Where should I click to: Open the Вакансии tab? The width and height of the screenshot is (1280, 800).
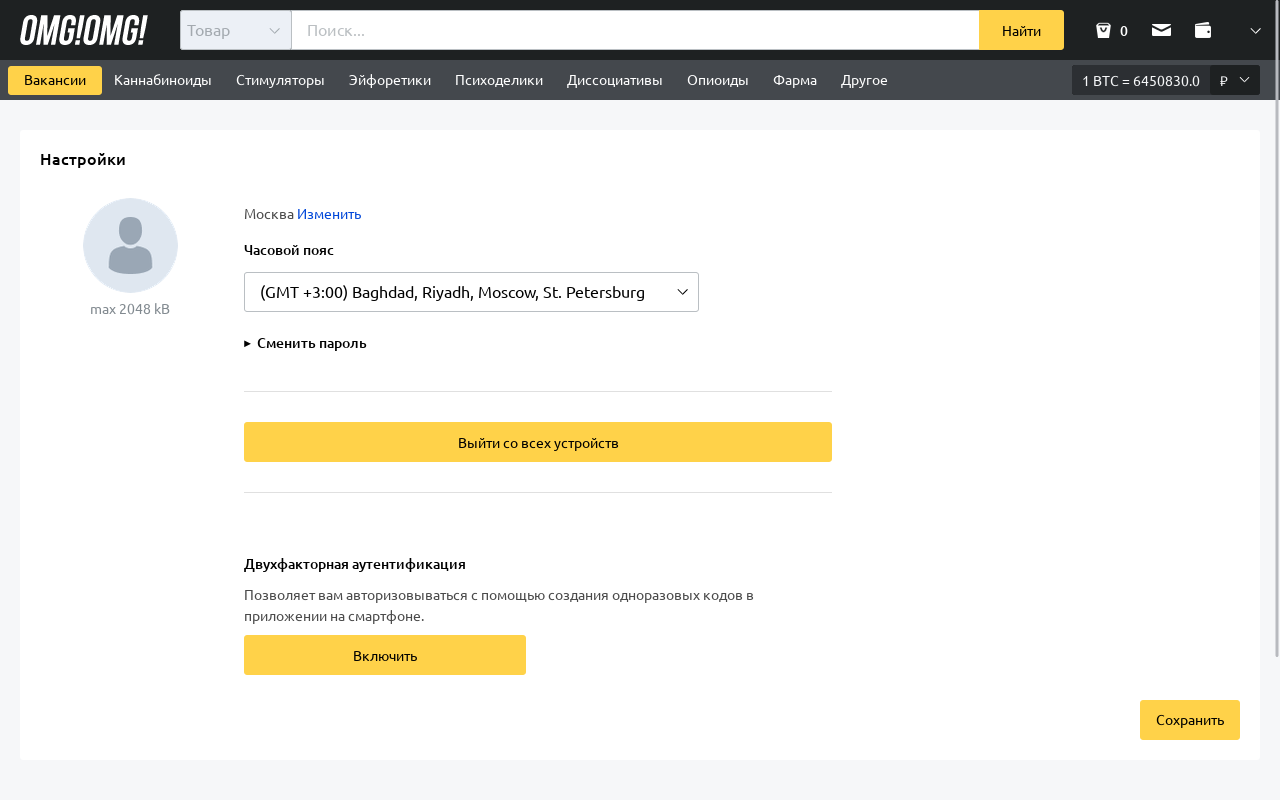click(55, 80)
